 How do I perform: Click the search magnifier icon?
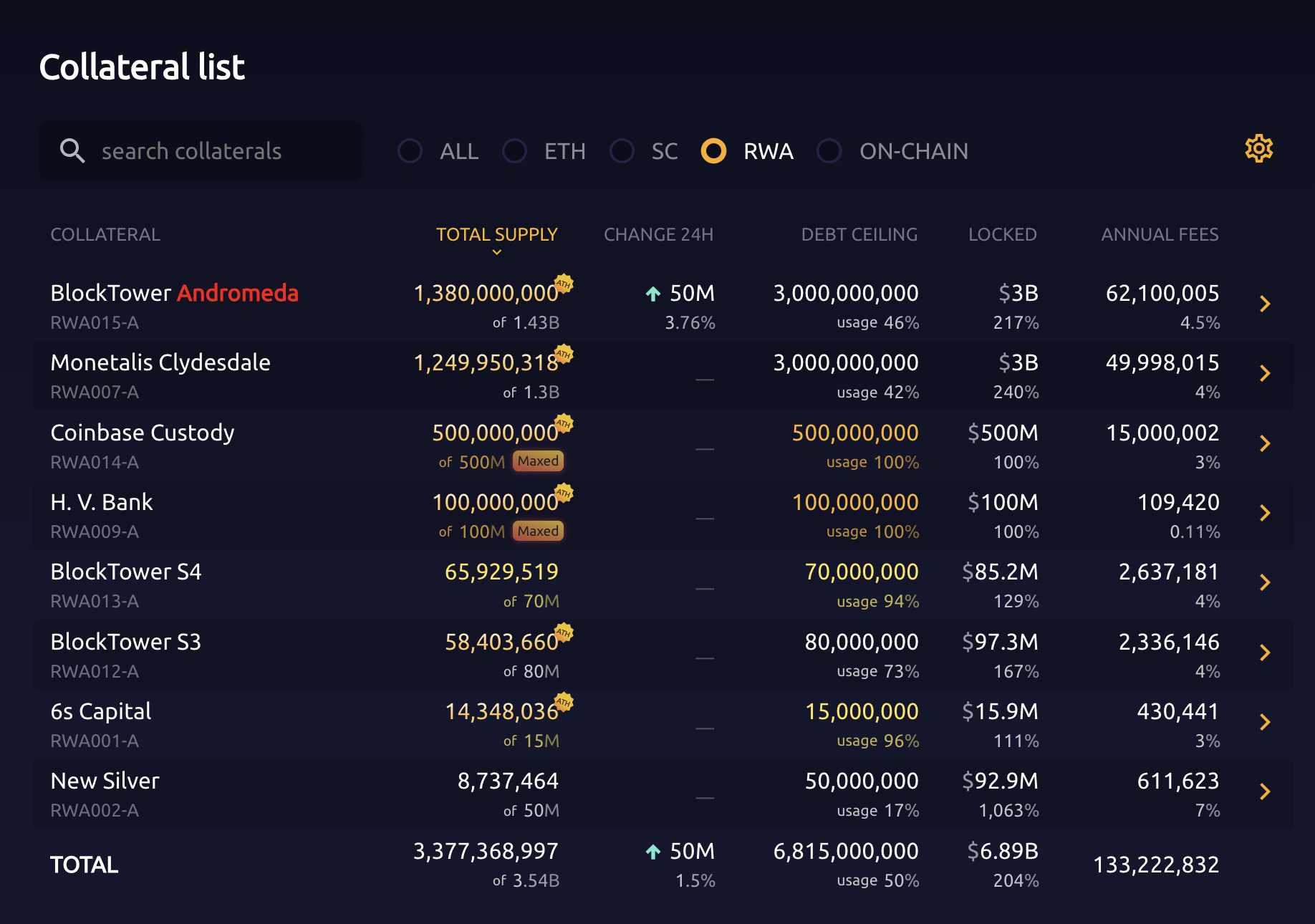72,151
